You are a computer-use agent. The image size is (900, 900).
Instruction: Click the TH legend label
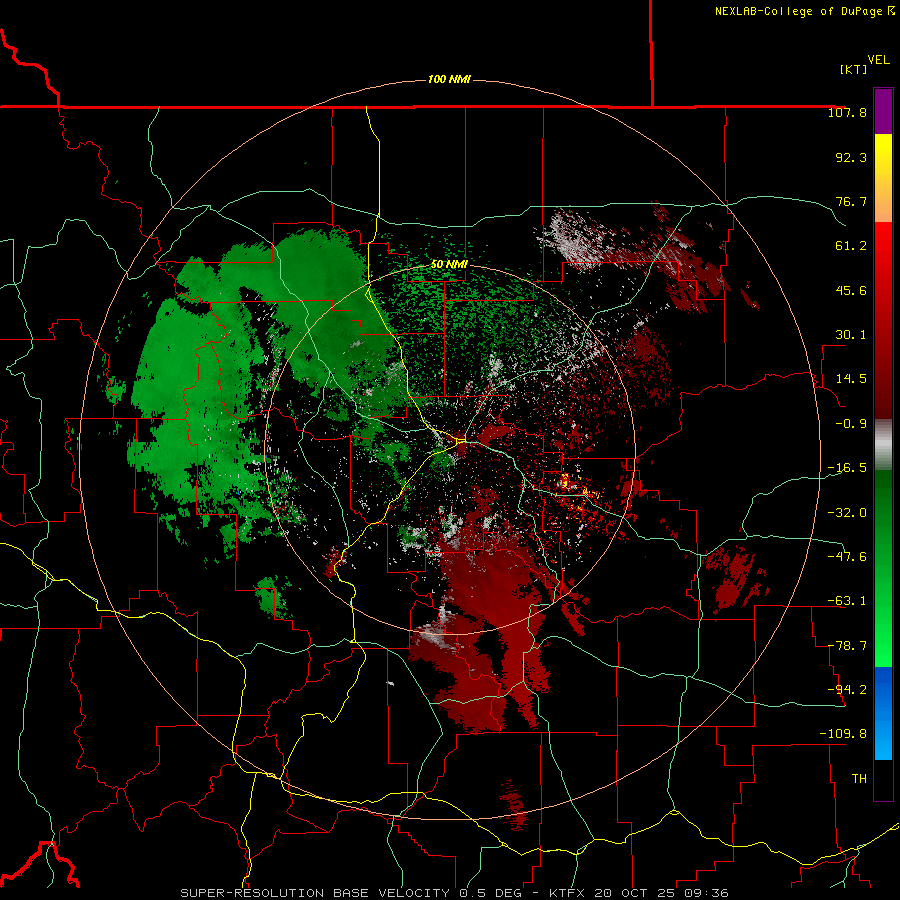(x=859, y=779)
